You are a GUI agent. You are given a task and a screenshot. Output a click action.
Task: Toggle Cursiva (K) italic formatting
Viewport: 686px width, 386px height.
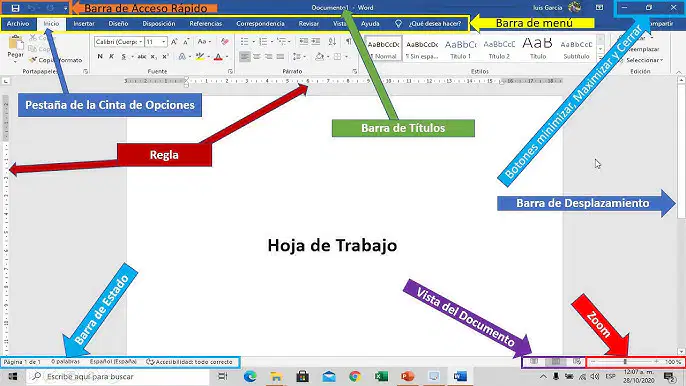[x=112, y=56]
